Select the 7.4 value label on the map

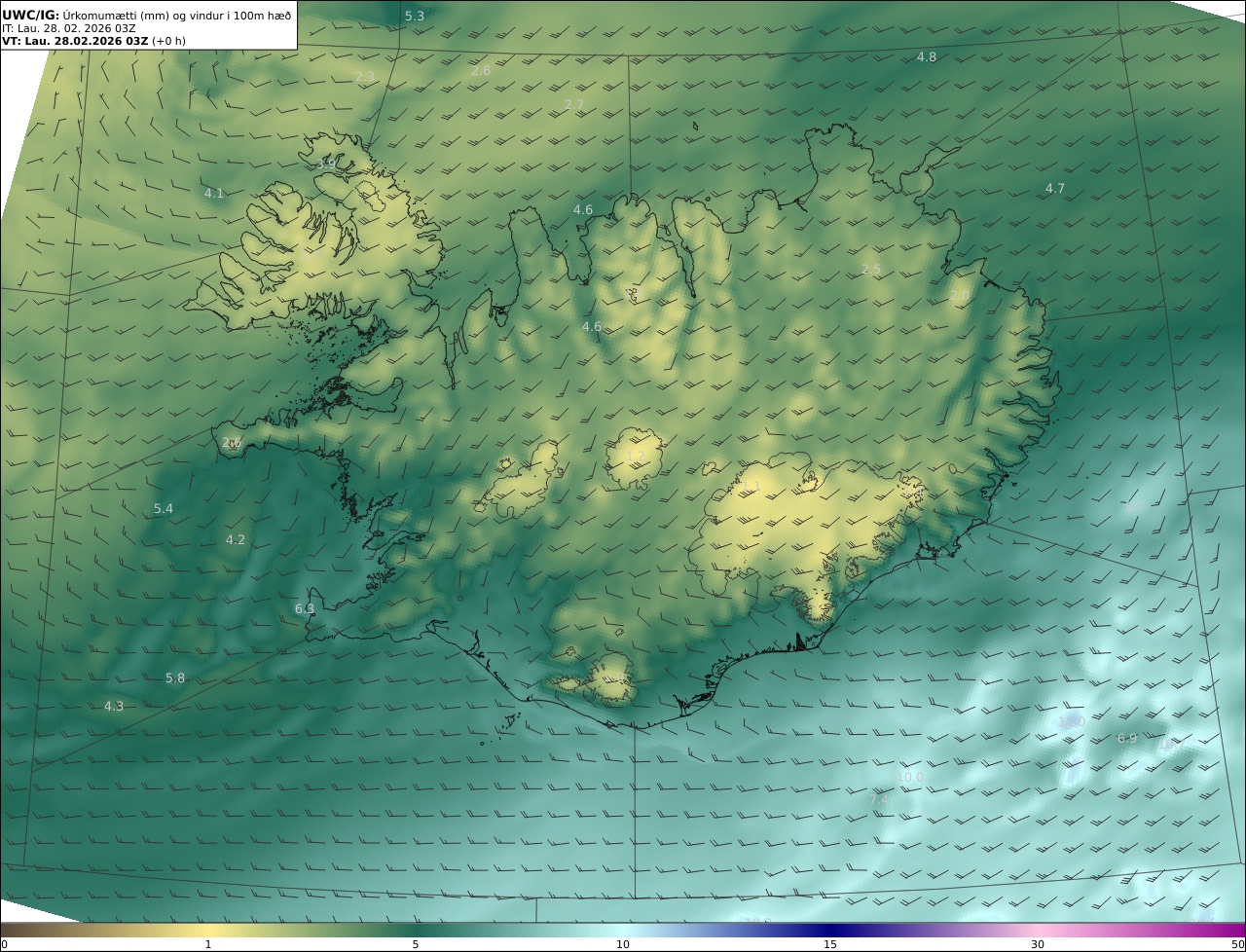(879, 799)
